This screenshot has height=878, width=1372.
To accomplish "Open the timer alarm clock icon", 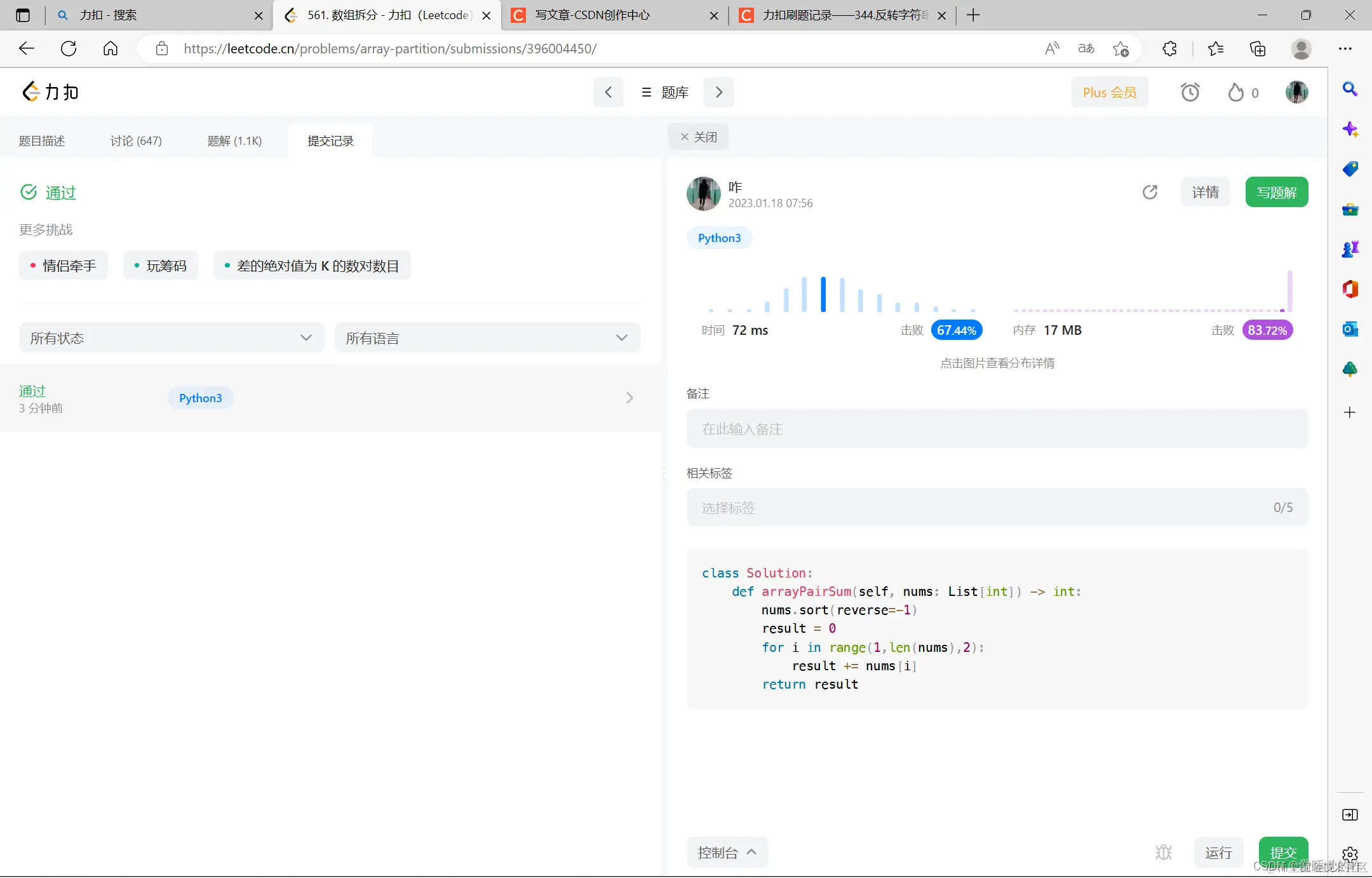I will [x=1190, y=92].
